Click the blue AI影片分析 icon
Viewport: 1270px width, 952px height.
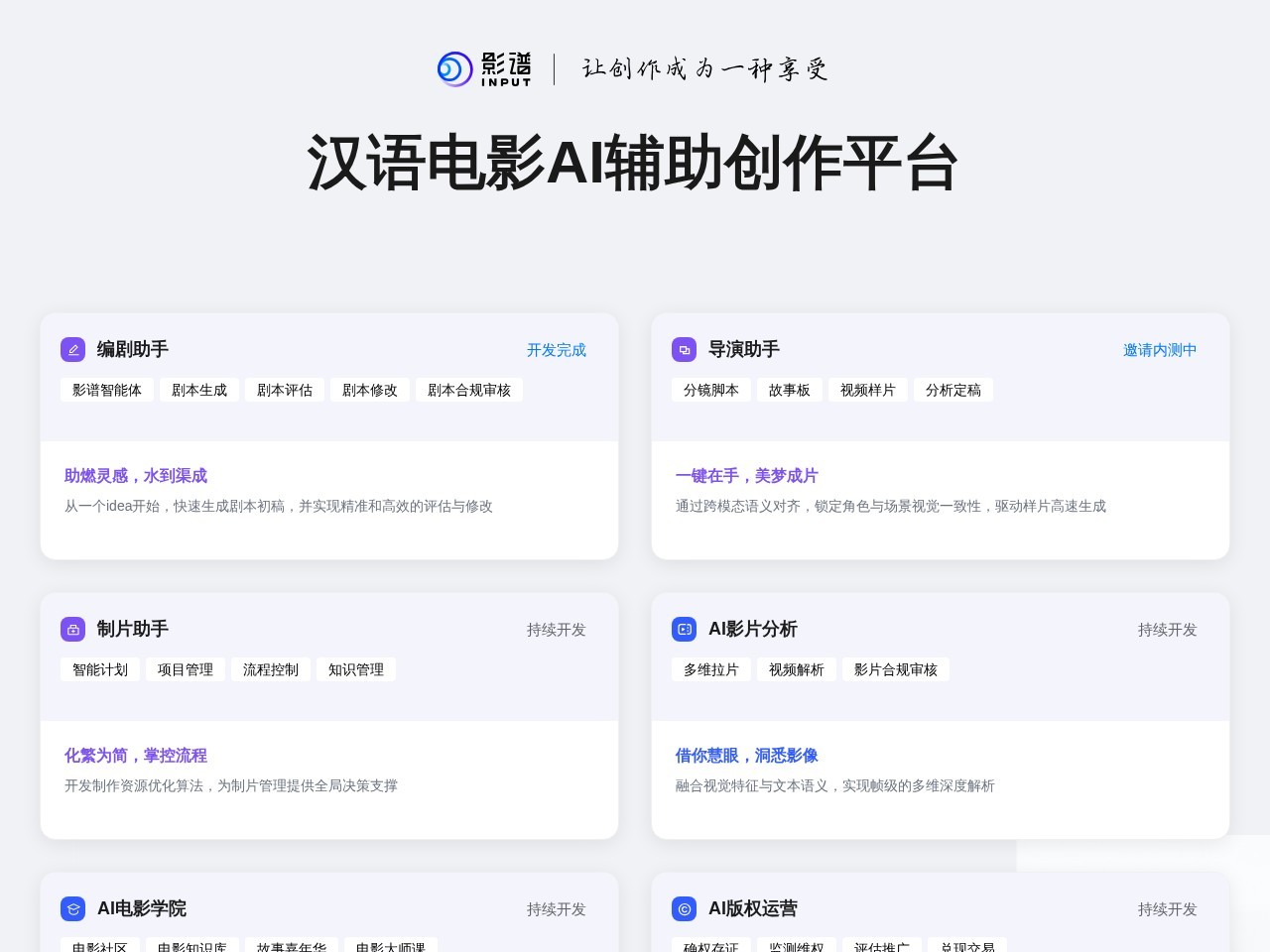[684, 630]
